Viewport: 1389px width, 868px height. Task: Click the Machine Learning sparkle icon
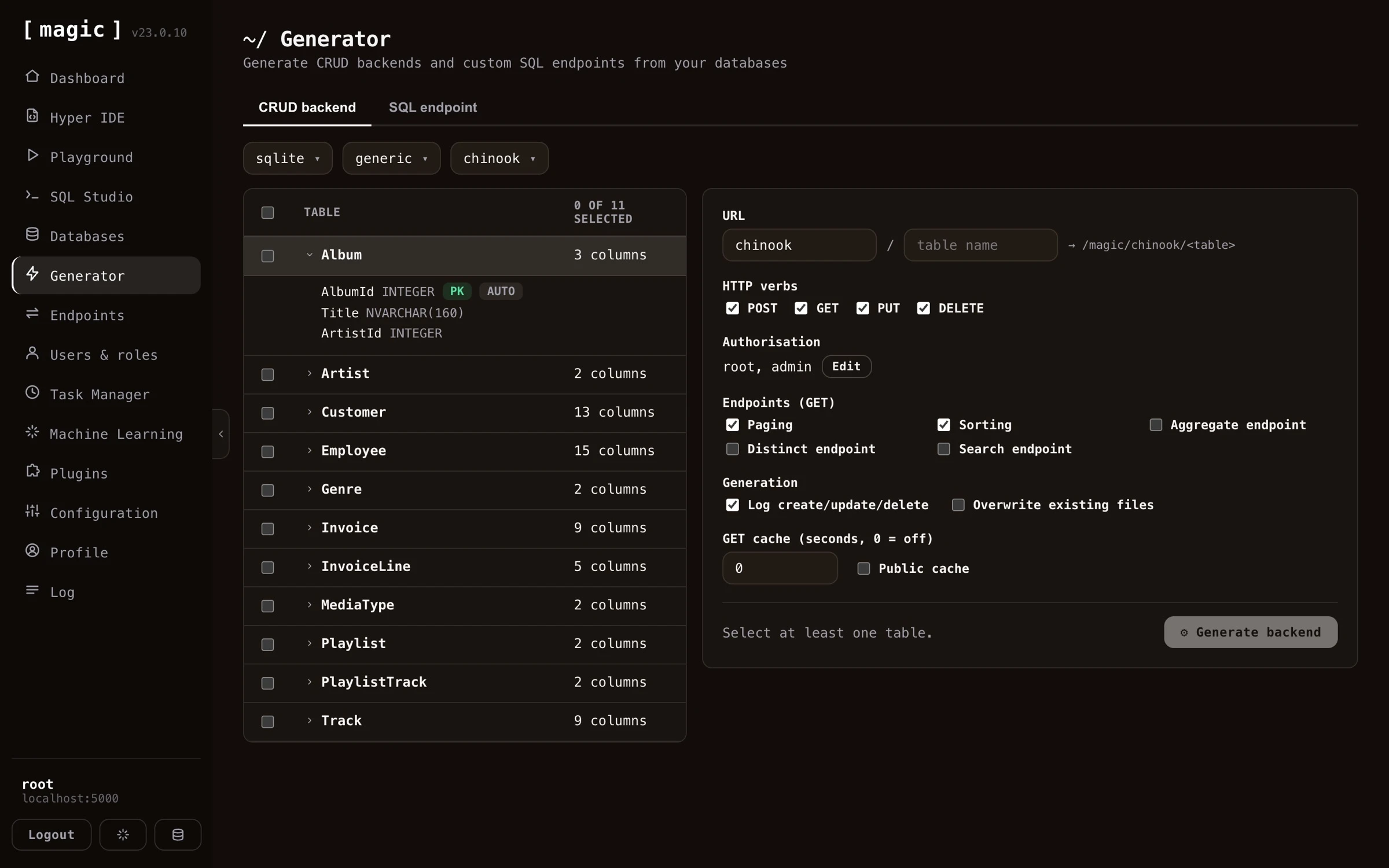(32, 432)
